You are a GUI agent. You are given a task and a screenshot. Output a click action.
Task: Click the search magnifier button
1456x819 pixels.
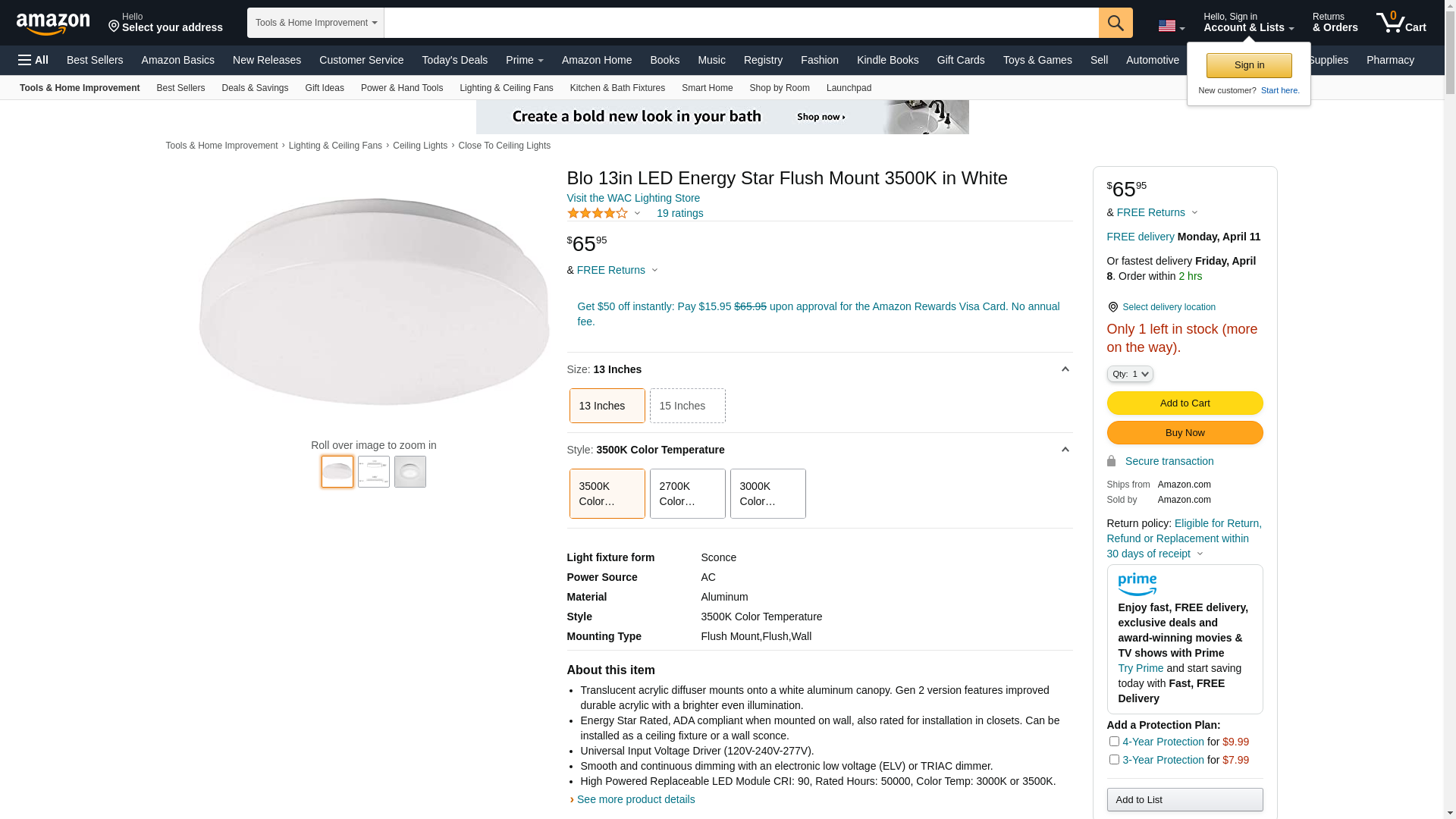pos(1115,23)
